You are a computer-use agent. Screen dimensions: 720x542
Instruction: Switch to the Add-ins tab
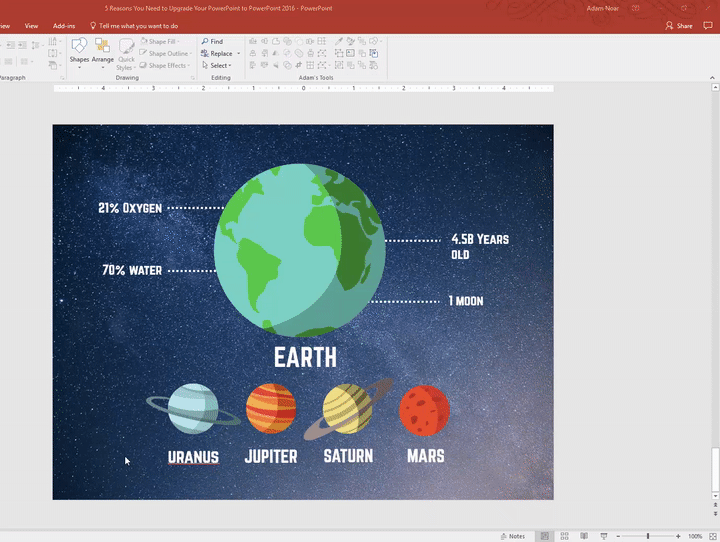tap(63, 25)
